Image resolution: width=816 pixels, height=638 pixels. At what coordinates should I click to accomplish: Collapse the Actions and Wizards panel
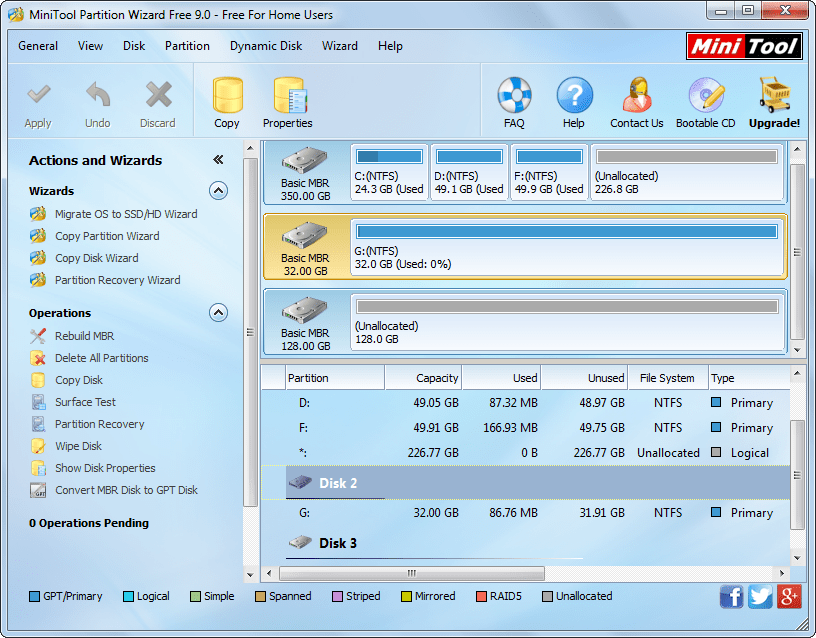click(x=220, y=157)
